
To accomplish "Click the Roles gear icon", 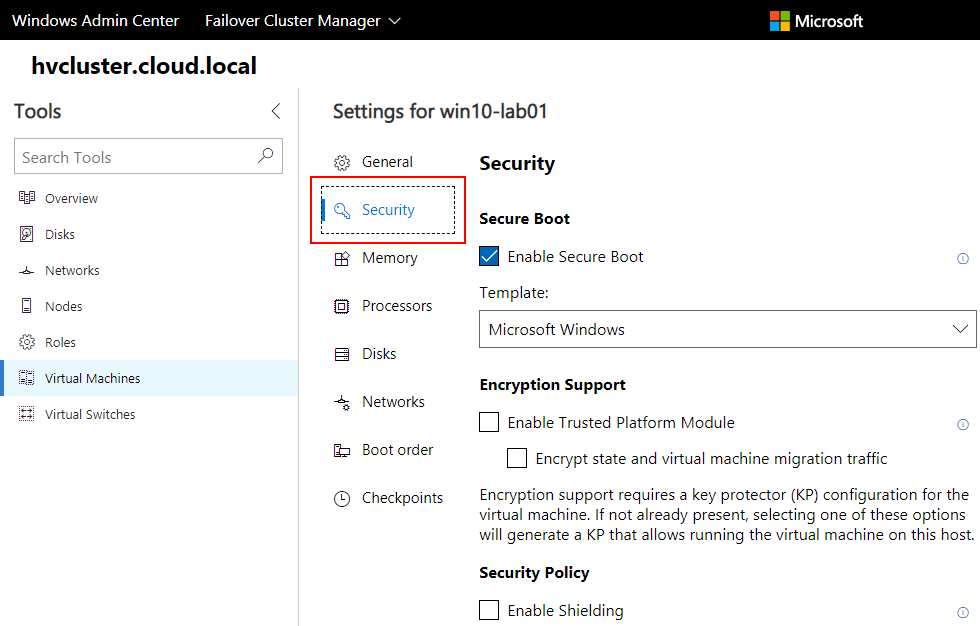I will tap(27, 342).
